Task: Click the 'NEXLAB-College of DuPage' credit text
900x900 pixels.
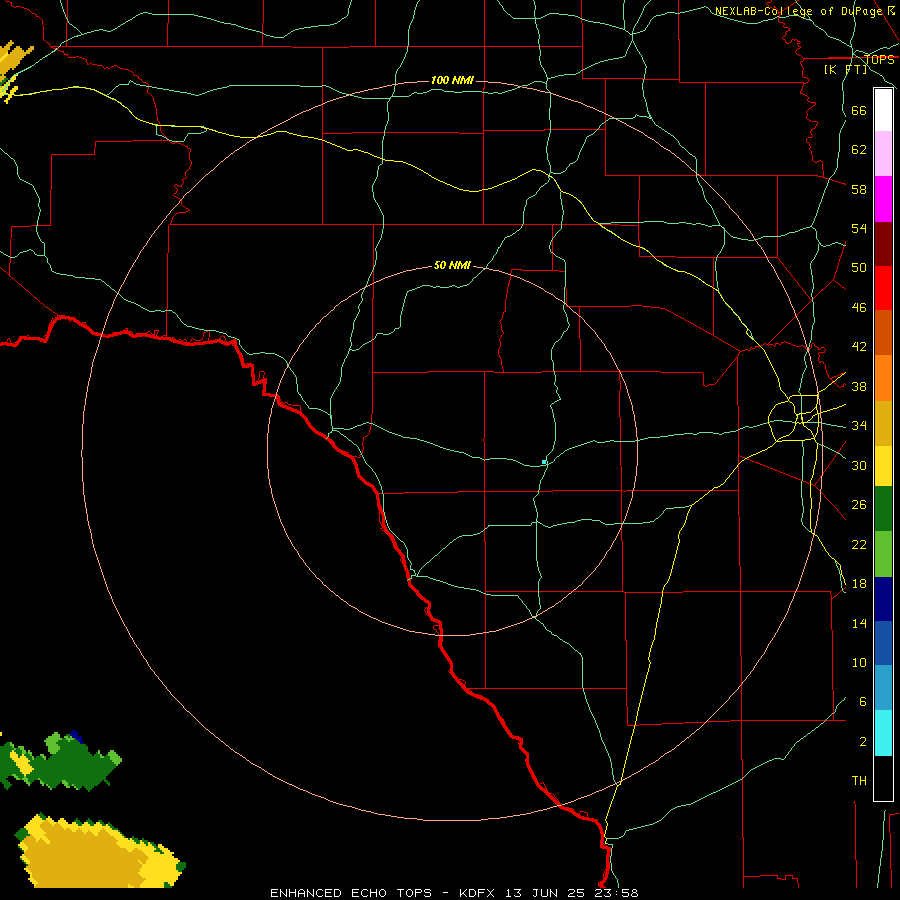Action: pyautogui.click(x=798, y=11)
